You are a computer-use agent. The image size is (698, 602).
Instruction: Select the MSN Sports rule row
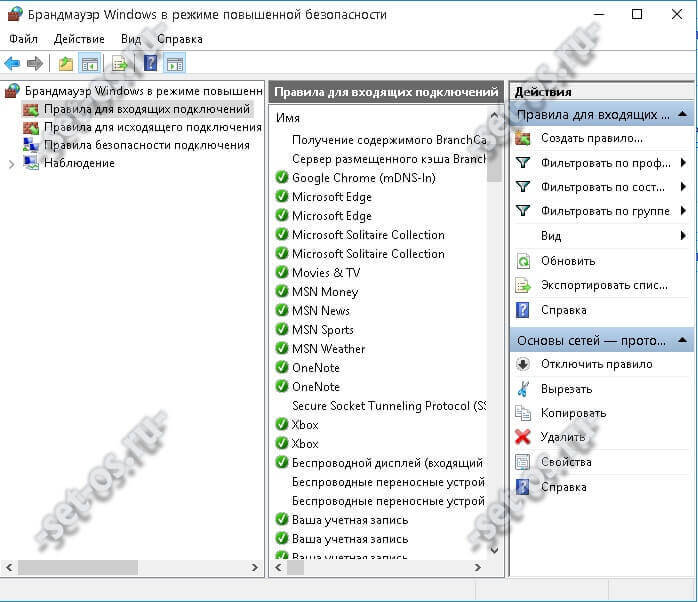click(x=380, y=330)
